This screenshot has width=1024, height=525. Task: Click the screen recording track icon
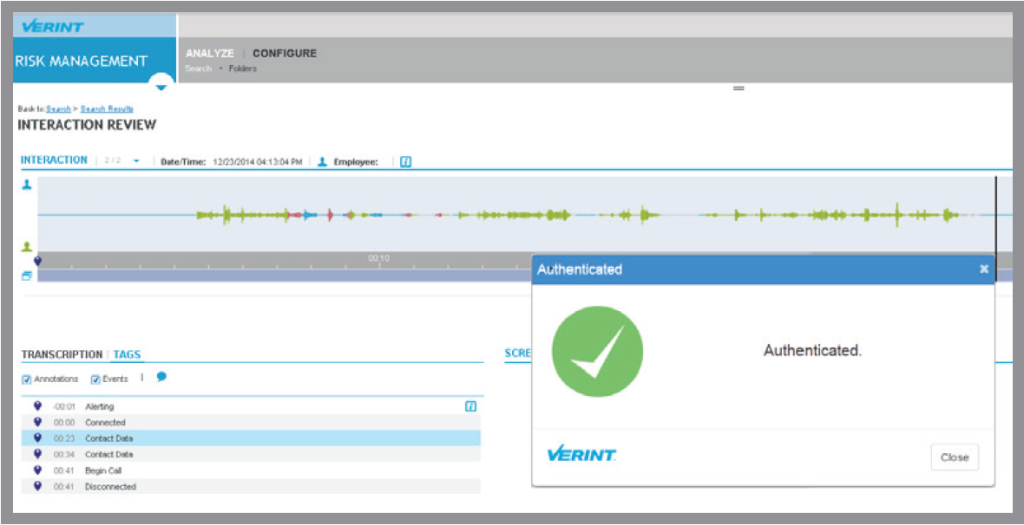tap(27, 276)
